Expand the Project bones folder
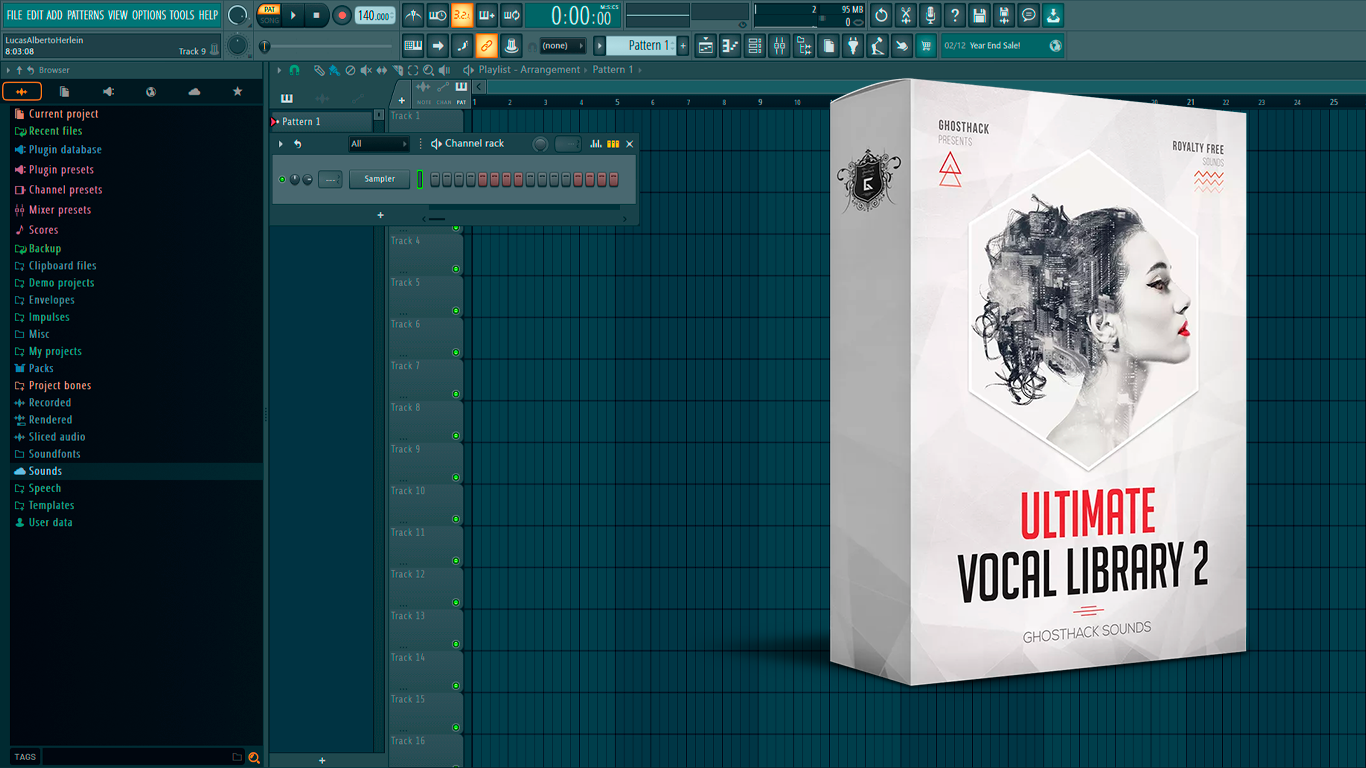 pos(60,385)
